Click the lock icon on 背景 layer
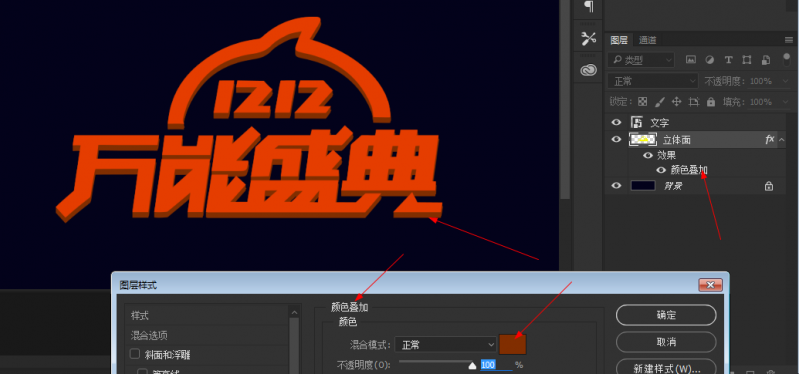Screen dimensions: 799x374 tap(768, 186)
